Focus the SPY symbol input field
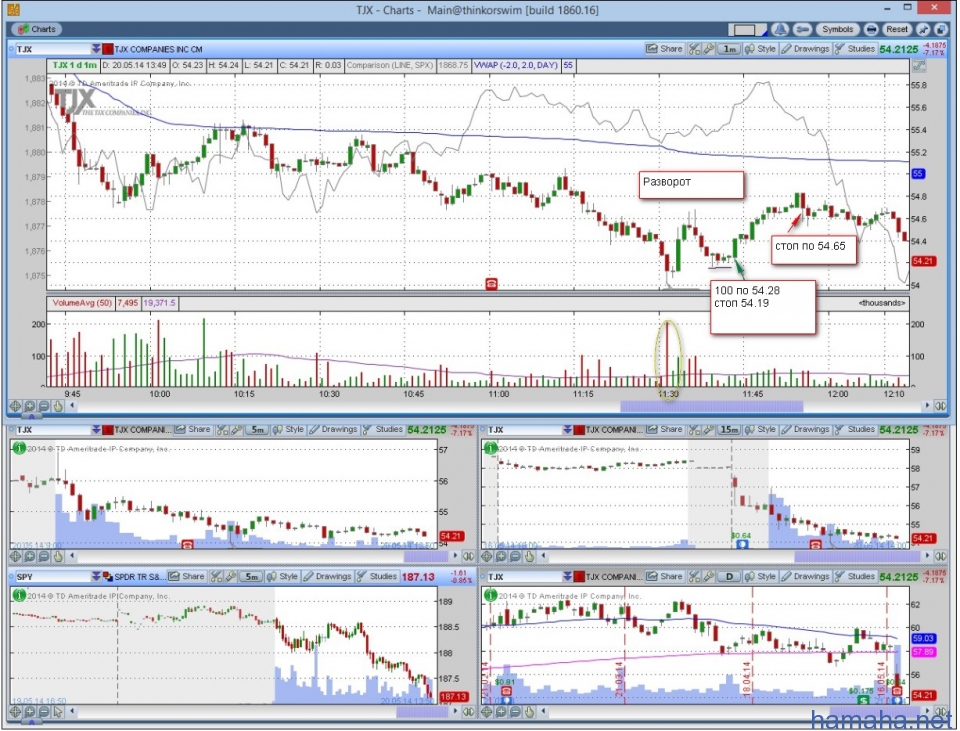The image size is (960, 731). 53,577
